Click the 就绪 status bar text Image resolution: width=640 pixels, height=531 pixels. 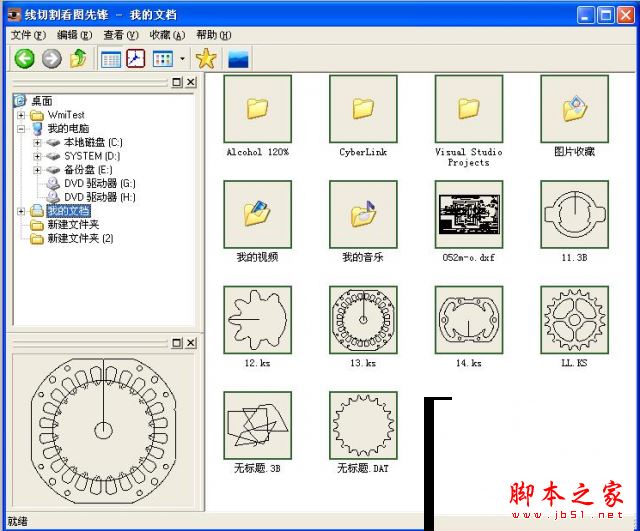click(18, 521)
